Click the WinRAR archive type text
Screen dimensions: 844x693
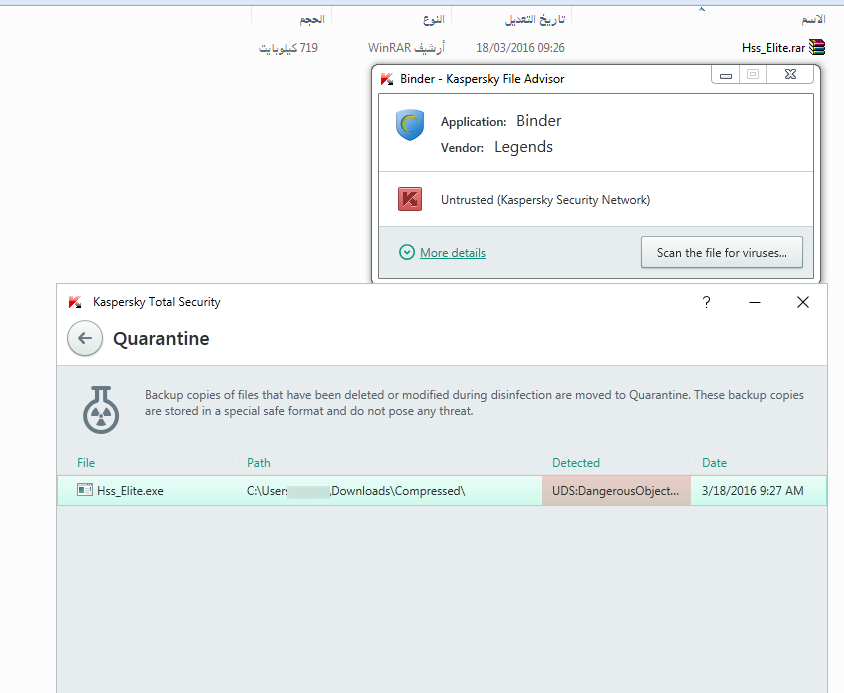tap(406, 48)
